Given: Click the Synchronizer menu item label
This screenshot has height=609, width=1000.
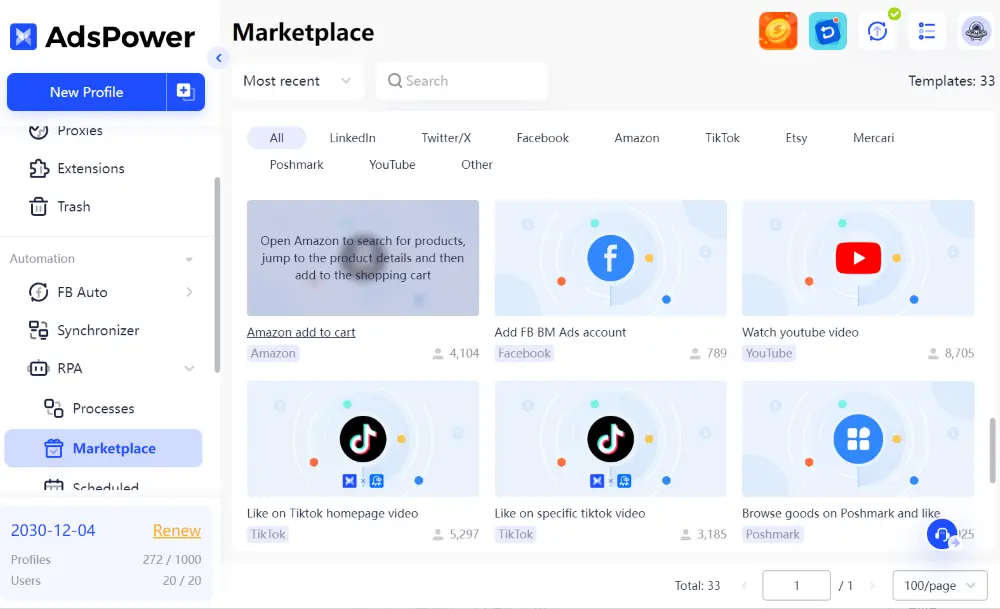Looking at the screenshot, I should click(x=98, y=330).
